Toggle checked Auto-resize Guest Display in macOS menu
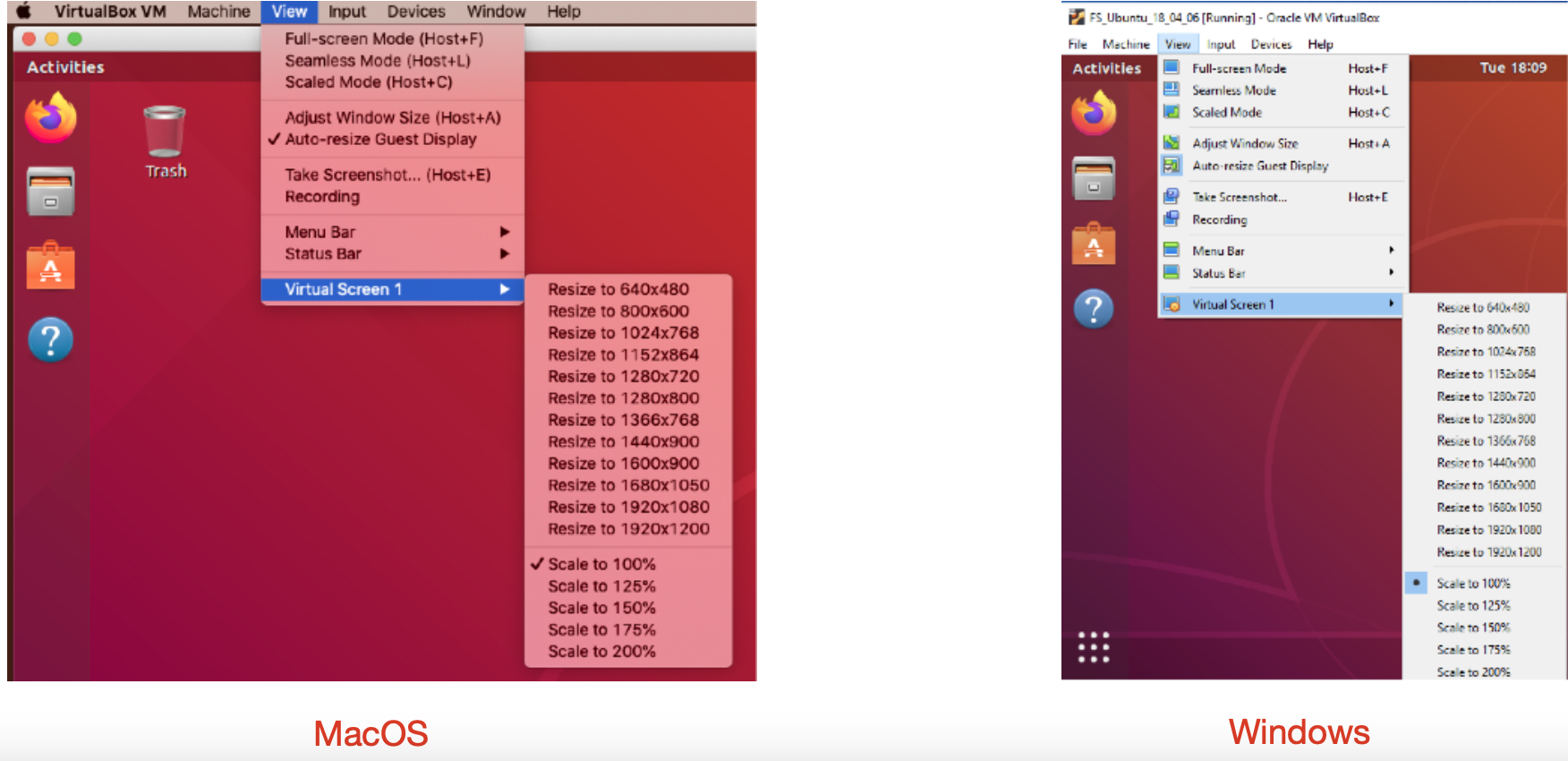 [380, 140]
